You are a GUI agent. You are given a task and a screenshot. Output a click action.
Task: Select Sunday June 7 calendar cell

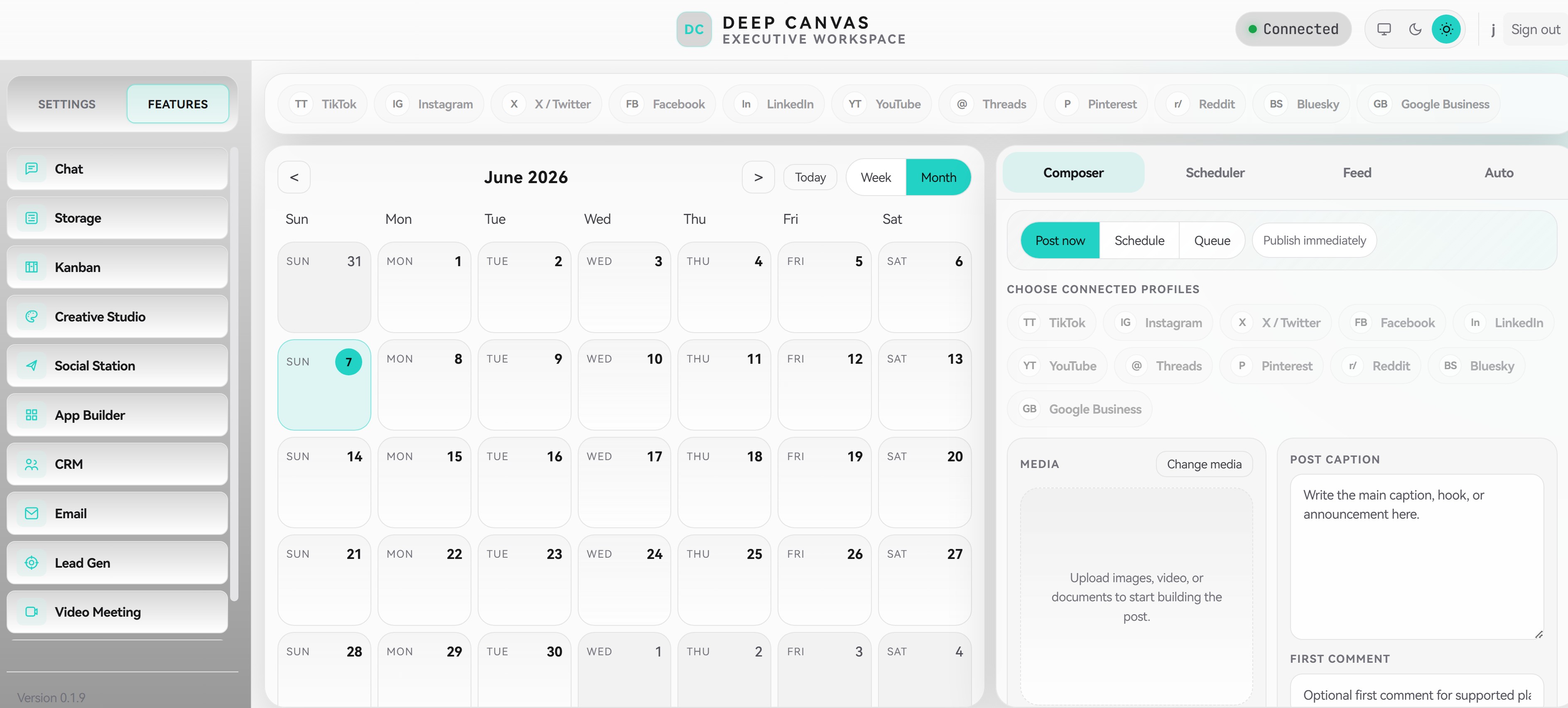pos(324,385)
